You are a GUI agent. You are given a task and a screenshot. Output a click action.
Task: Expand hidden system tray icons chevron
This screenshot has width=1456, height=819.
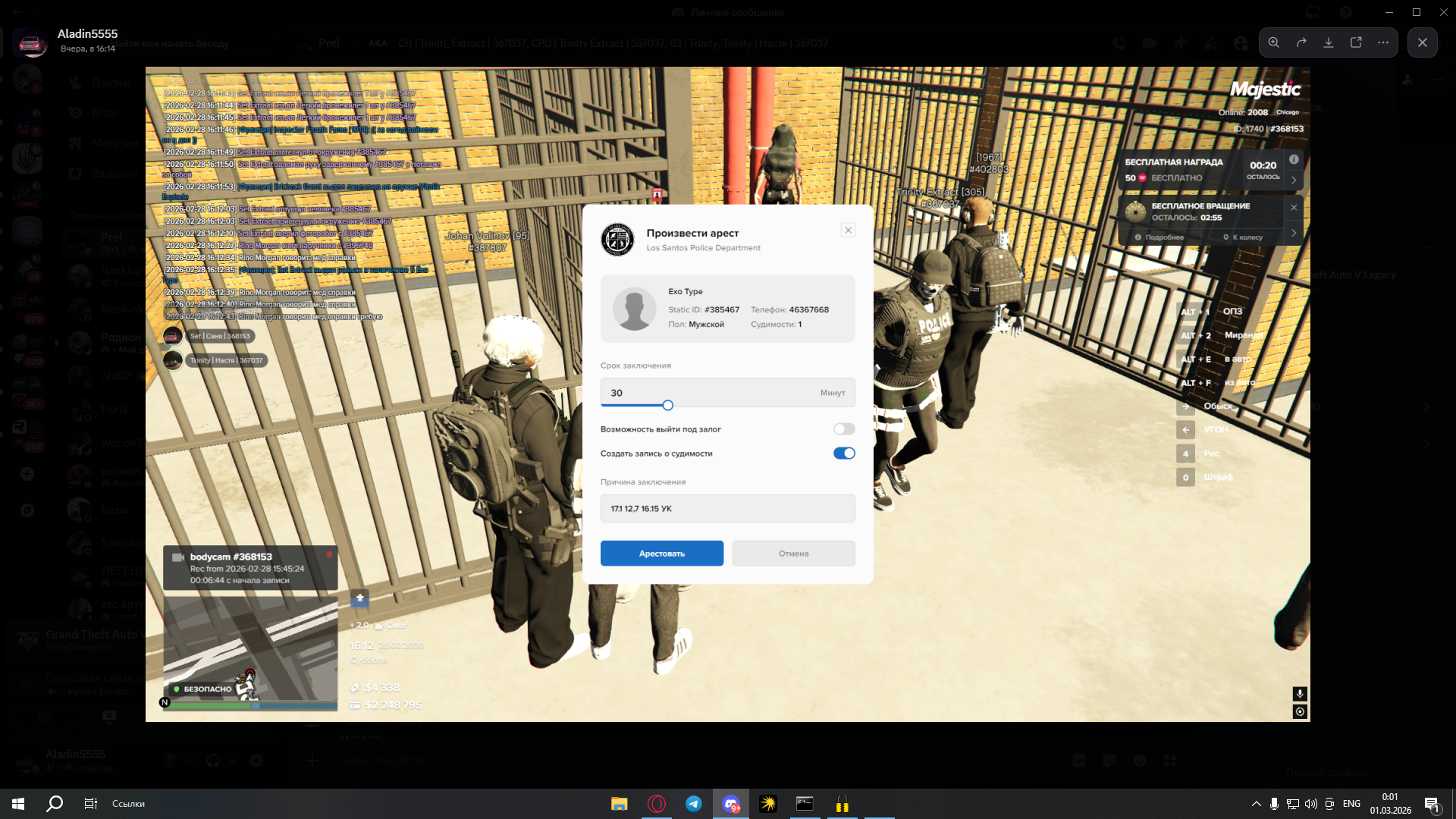[x=1256, y=804]
